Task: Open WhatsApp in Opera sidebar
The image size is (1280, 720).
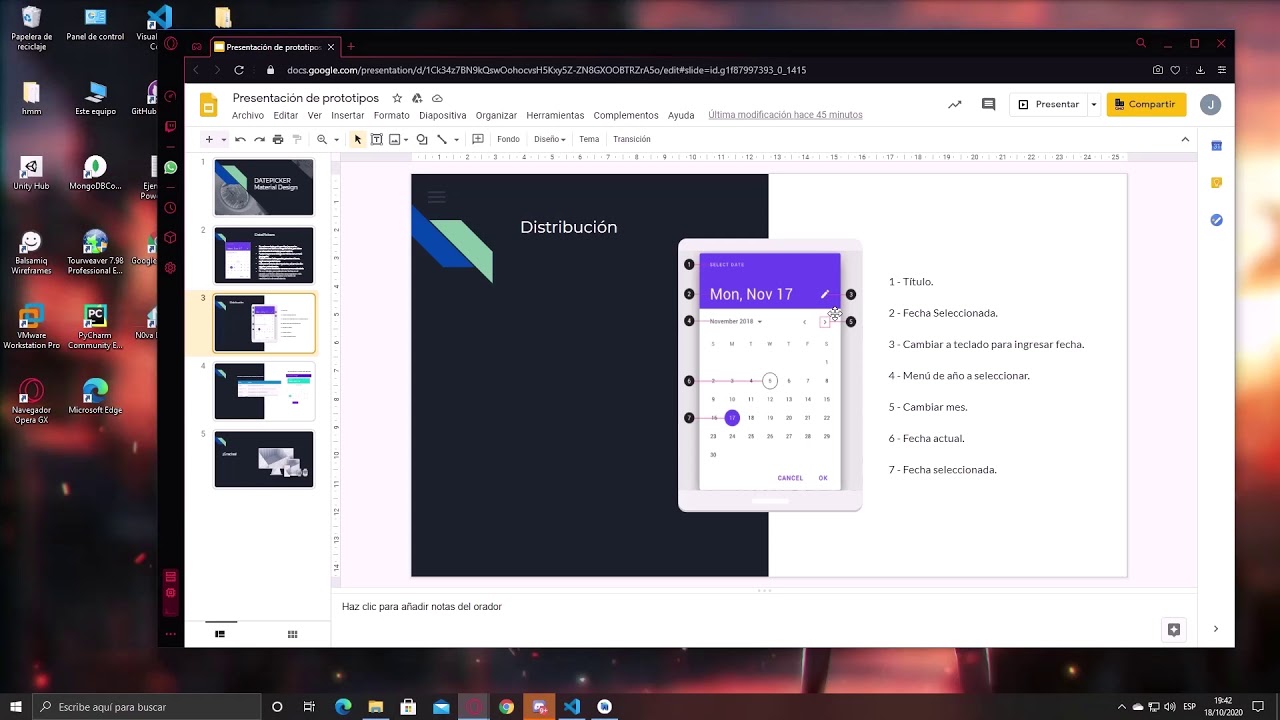Action: pyautogui.click(x=171, y=168)
